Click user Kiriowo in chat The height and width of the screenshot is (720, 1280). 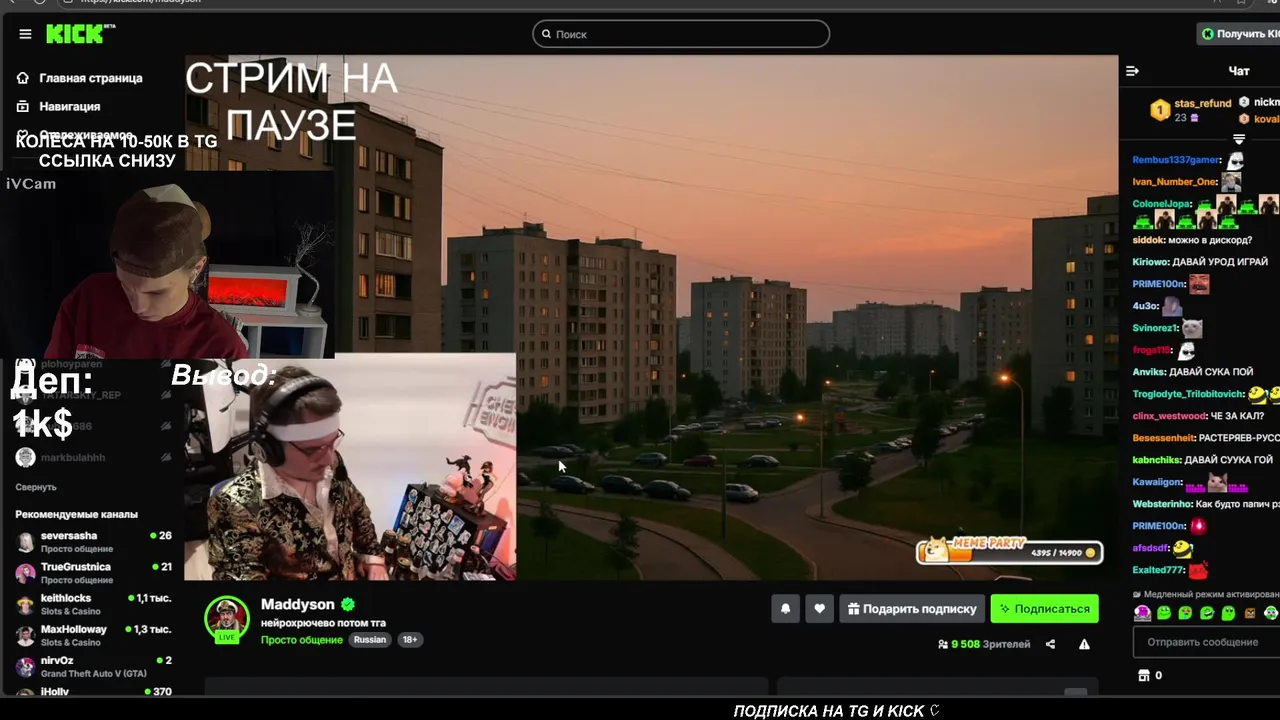(1150, 262)
